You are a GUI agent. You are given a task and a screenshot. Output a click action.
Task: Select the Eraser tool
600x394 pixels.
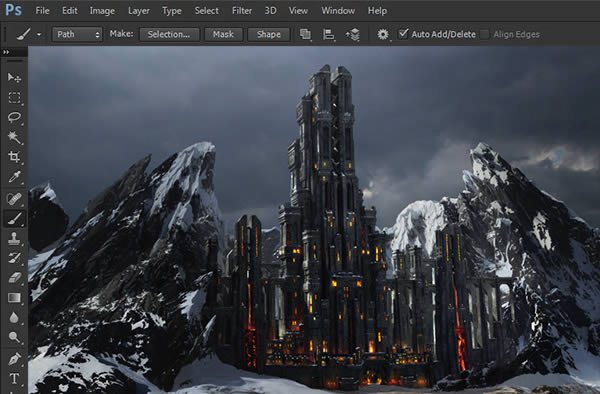tap(14, 277)
